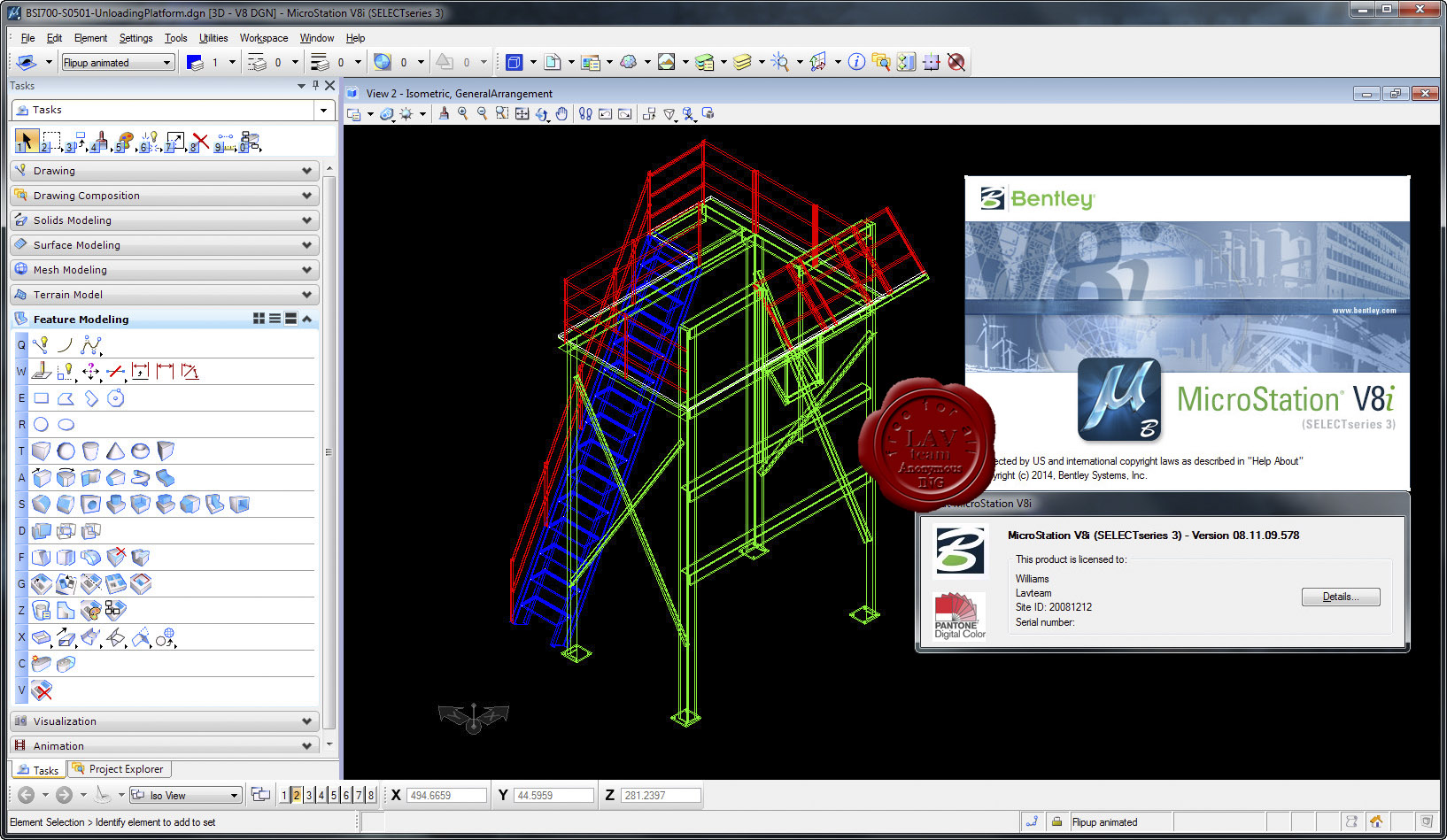Expand the Drawing Composition task group
Image resolution: width=1447 pixels, height=840 pixels.
point(165,196)
